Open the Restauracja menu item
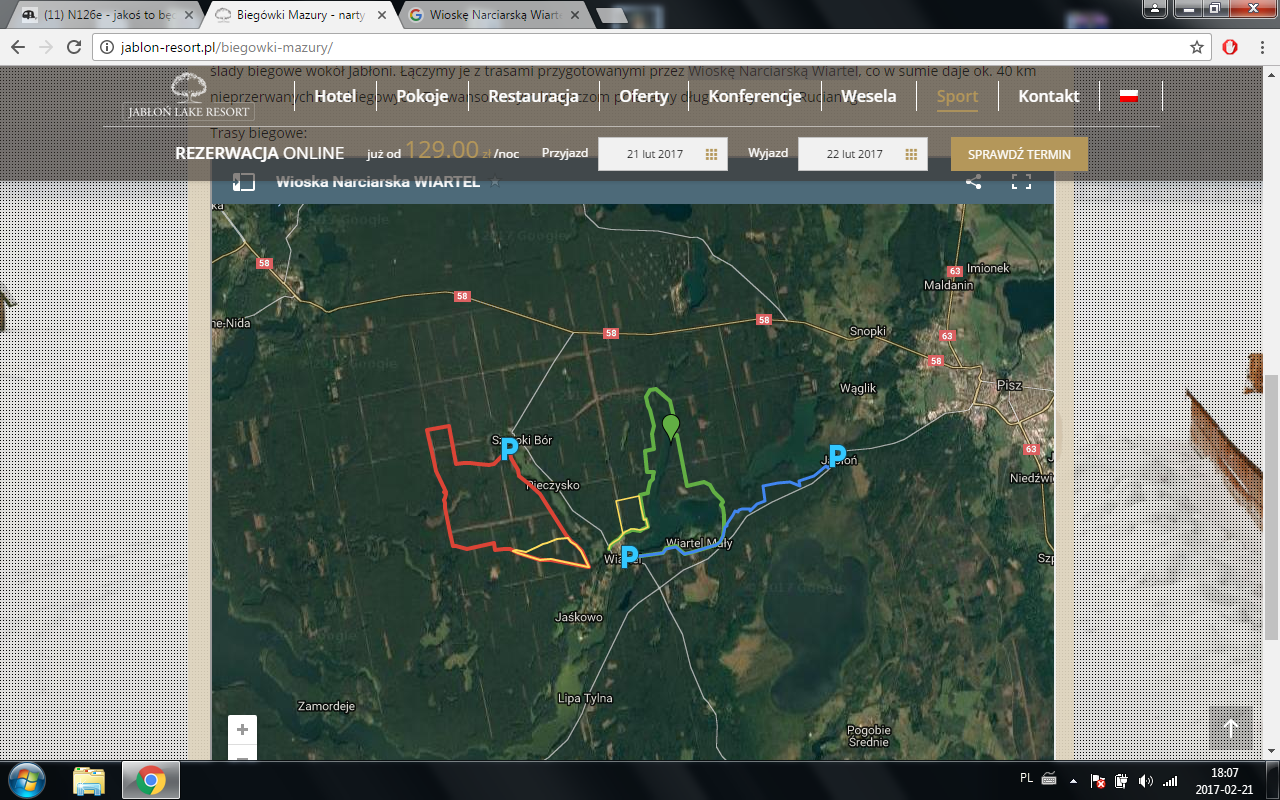Image resolution: width=1280 pixels, height=800 pixels. [533, 96]
